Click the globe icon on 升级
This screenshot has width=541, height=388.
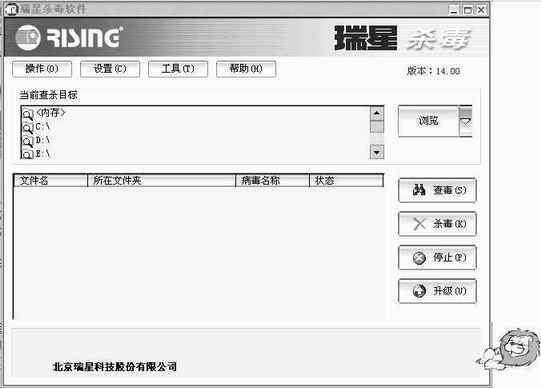point(420,291)
